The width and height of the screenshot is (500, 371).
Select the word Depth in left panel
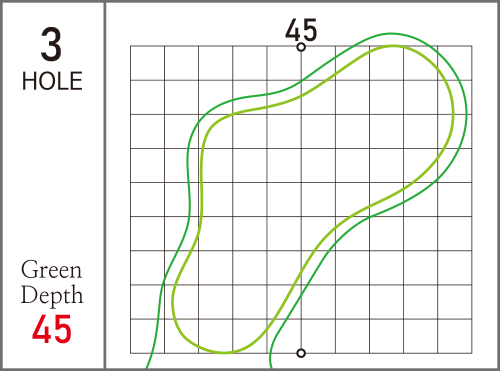click(x=52, y=295)
